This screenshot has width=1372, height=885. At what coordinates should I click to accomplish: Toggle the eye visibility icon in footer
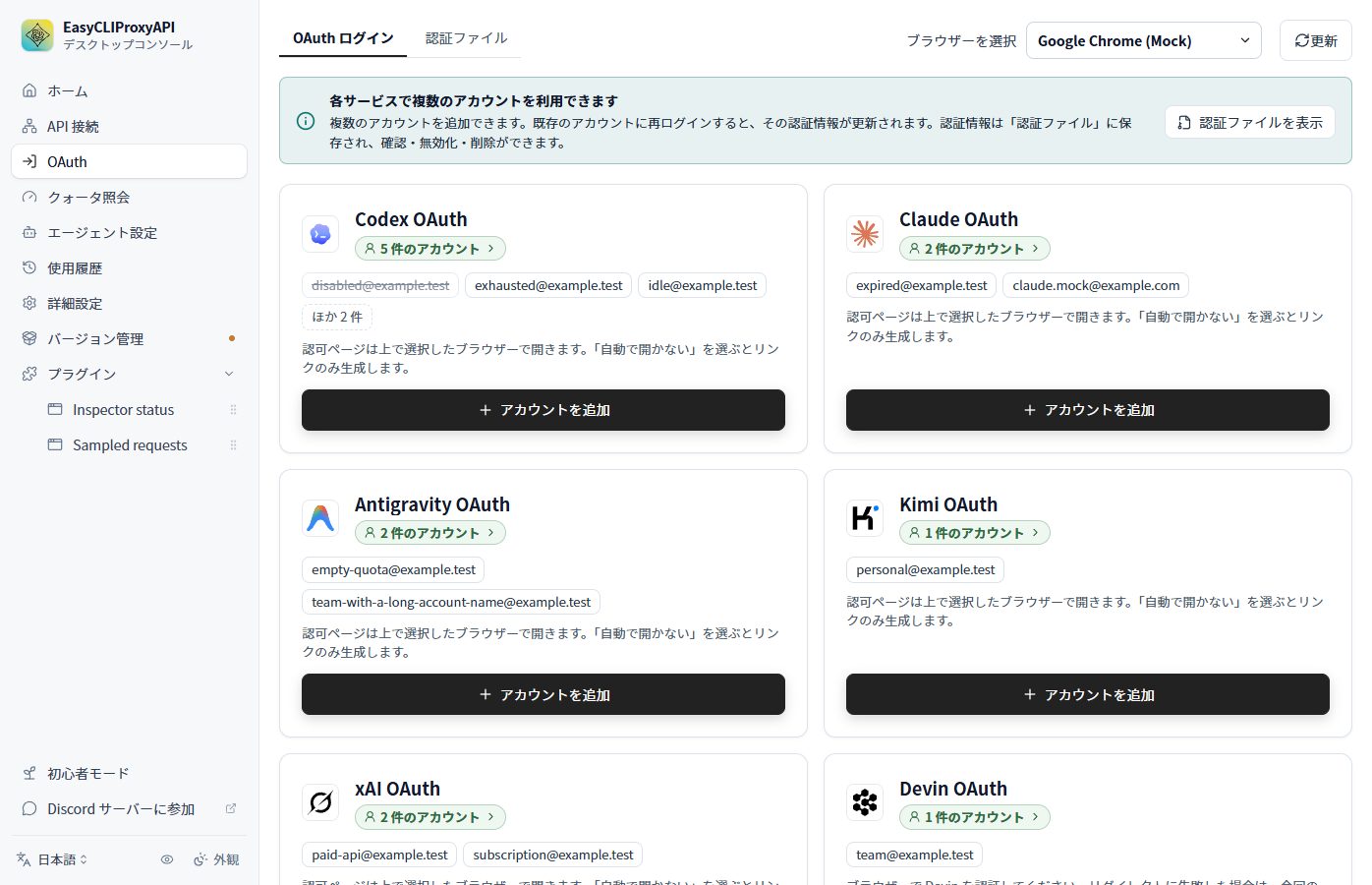tap(167, 859)
